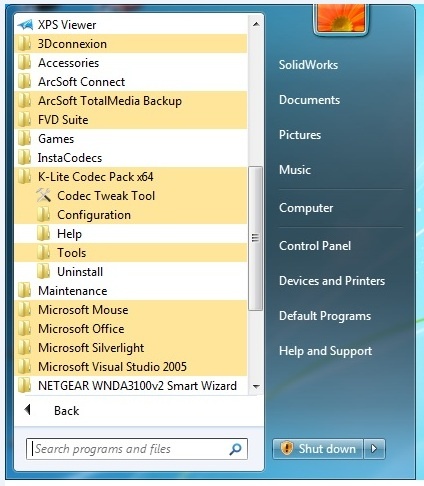
Task: Click the Codec Tweak Tool wrench icon
Action: (x=43, y=196)
